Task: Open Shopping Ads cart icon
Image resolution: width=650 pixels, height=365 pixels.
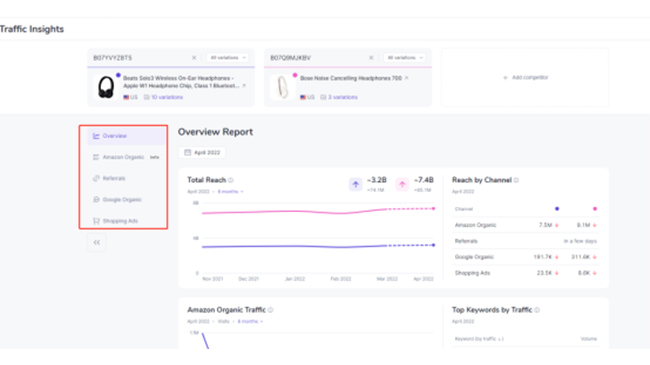Action: pos(96,221)
